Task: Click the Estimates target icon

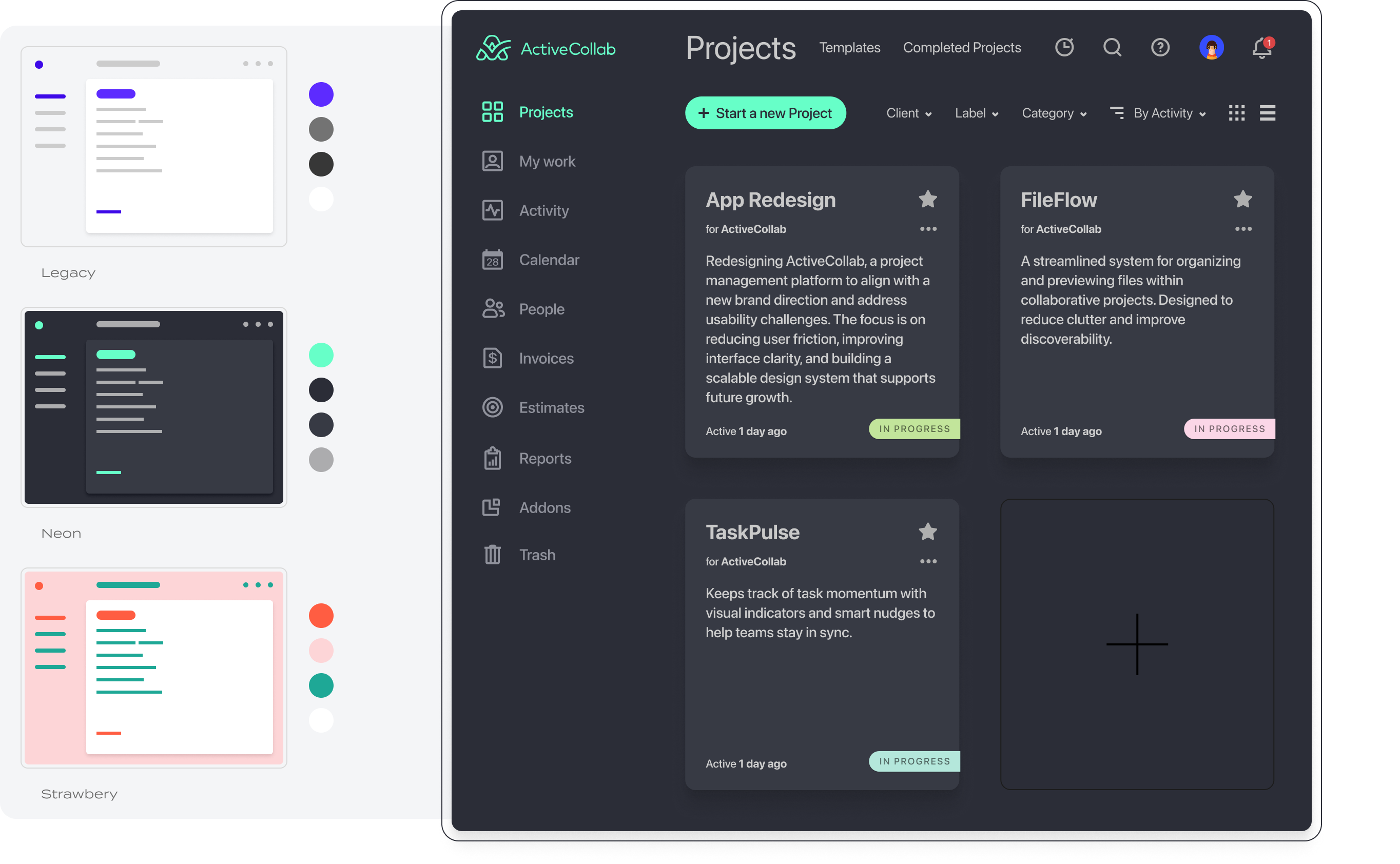Action: click(492, 407)
